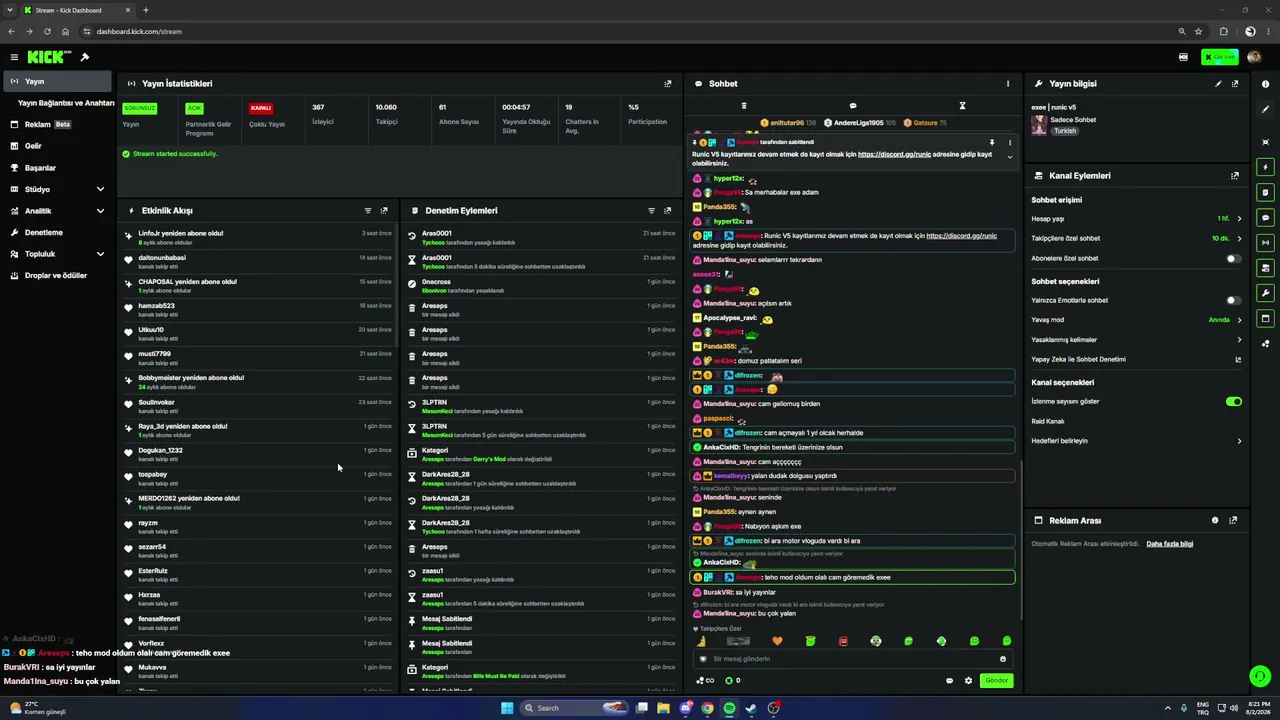Viewport: 1280px width, 720px height.
Task: Click the lightning bolt icon in the right sidebar
Action: tap(1265, 167)
